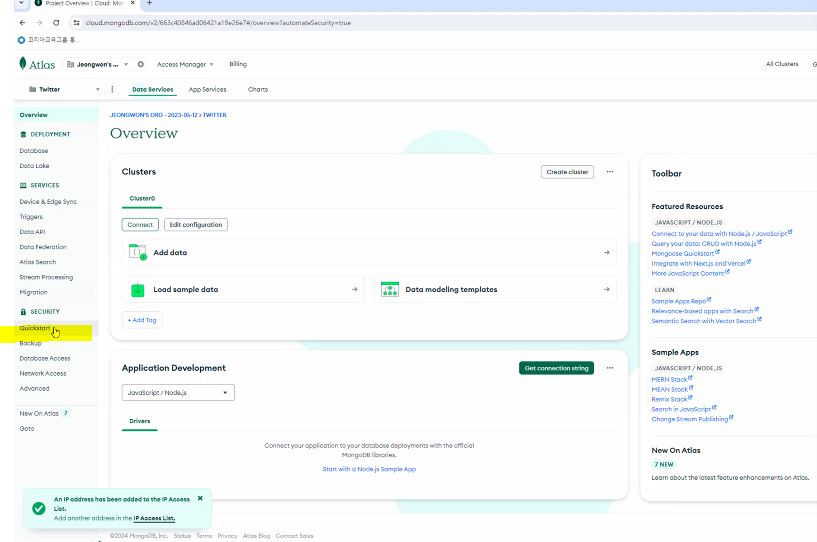The width and height of the screenshot is (817, 542).
Task: Open New On Atlas sidebar item
Action: click(44, 413)
